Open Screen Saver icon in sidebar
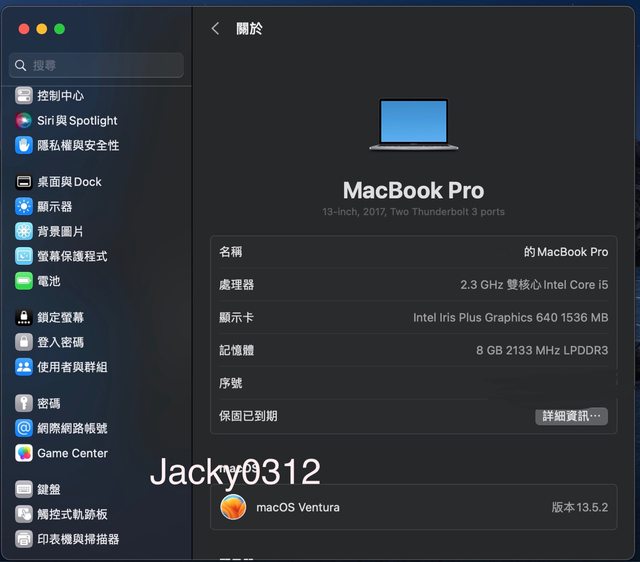The height and width of the screenshot is (562, 640). (24, 256)
